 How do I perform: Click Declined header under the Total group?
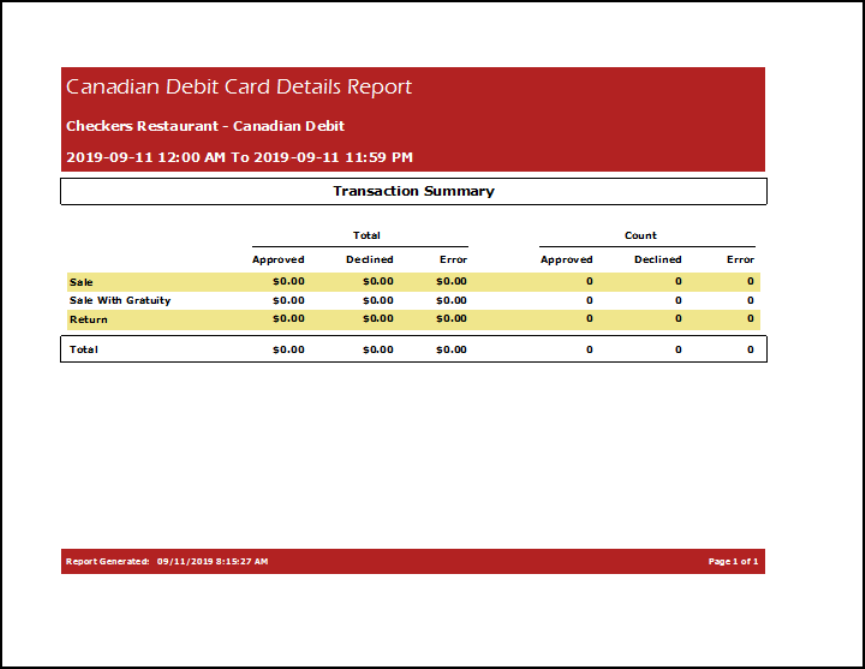[x=370, y=260]
